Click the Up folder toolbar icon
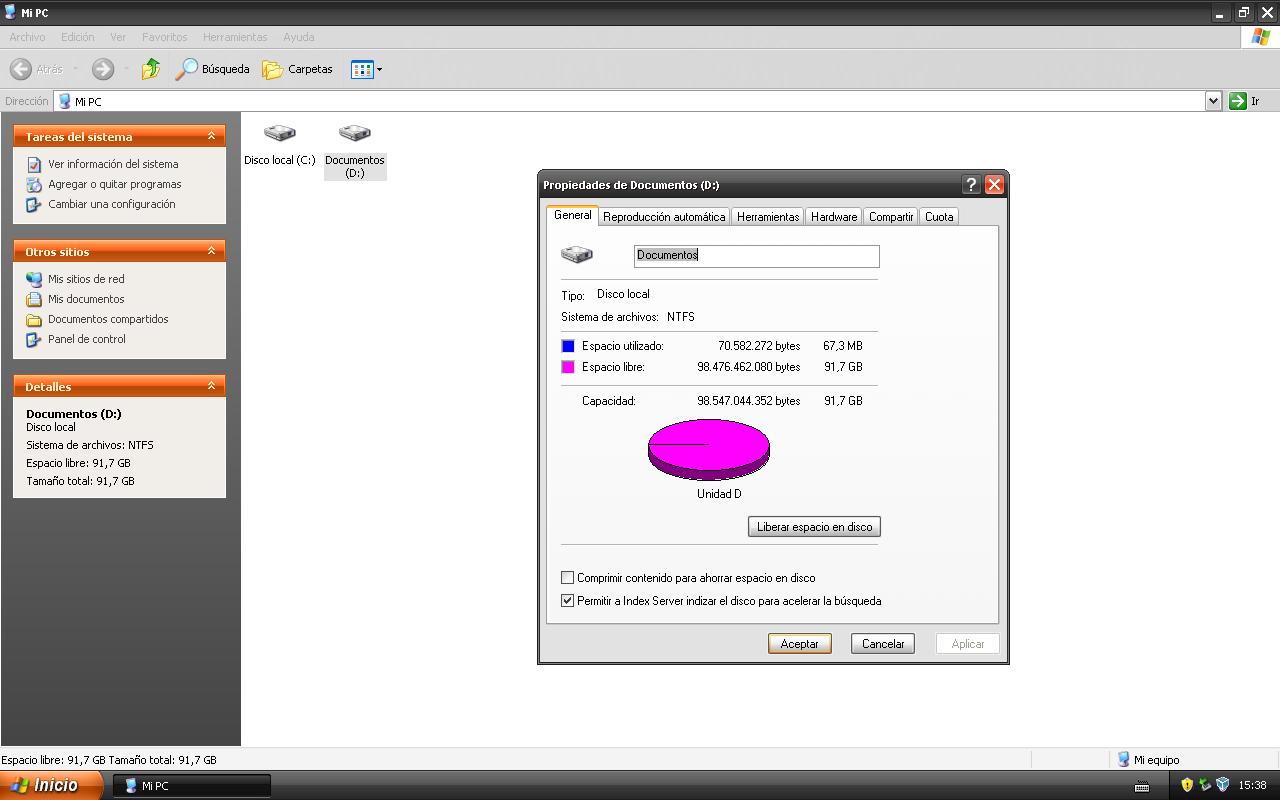 (x=151, y=69)
